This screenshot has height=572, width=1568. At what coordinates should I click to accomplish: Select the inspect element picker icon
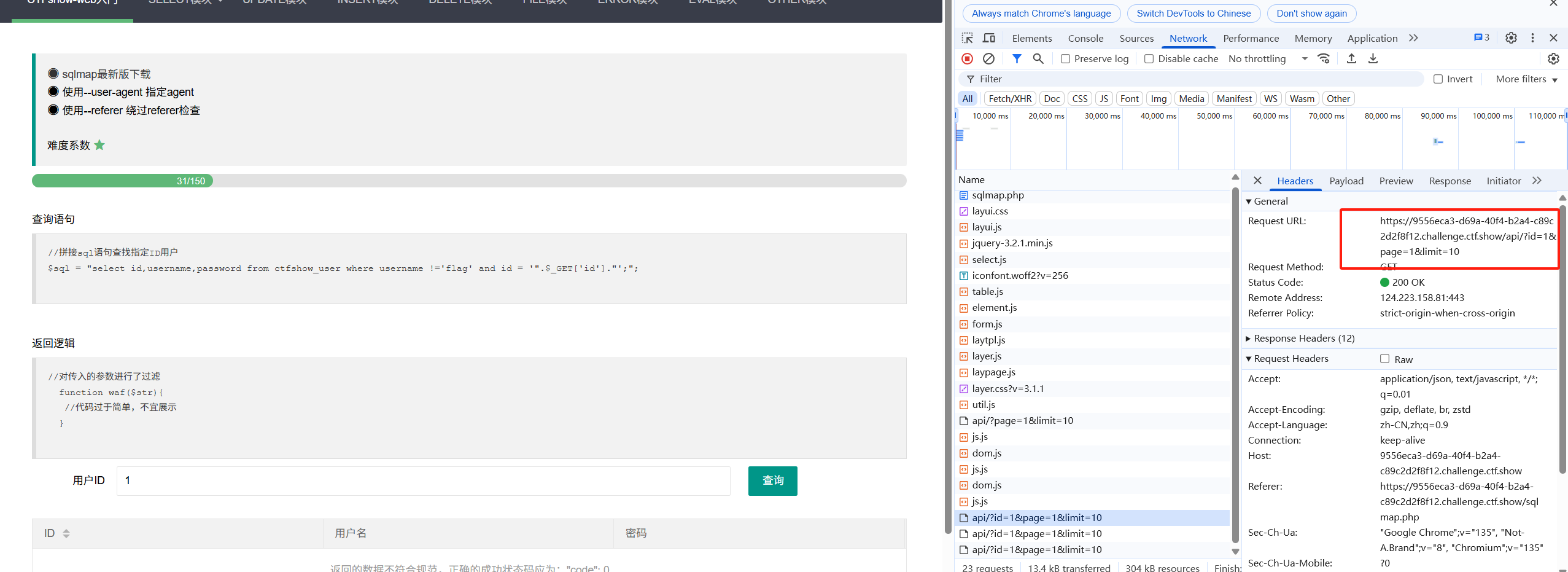pos(968,38)
